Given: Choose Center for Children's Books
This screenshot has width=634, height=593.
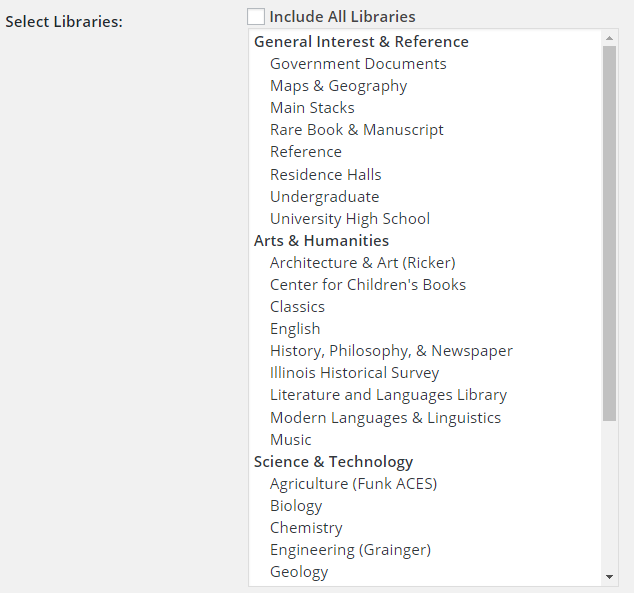Looking at the screenshot, I should 367,285.
